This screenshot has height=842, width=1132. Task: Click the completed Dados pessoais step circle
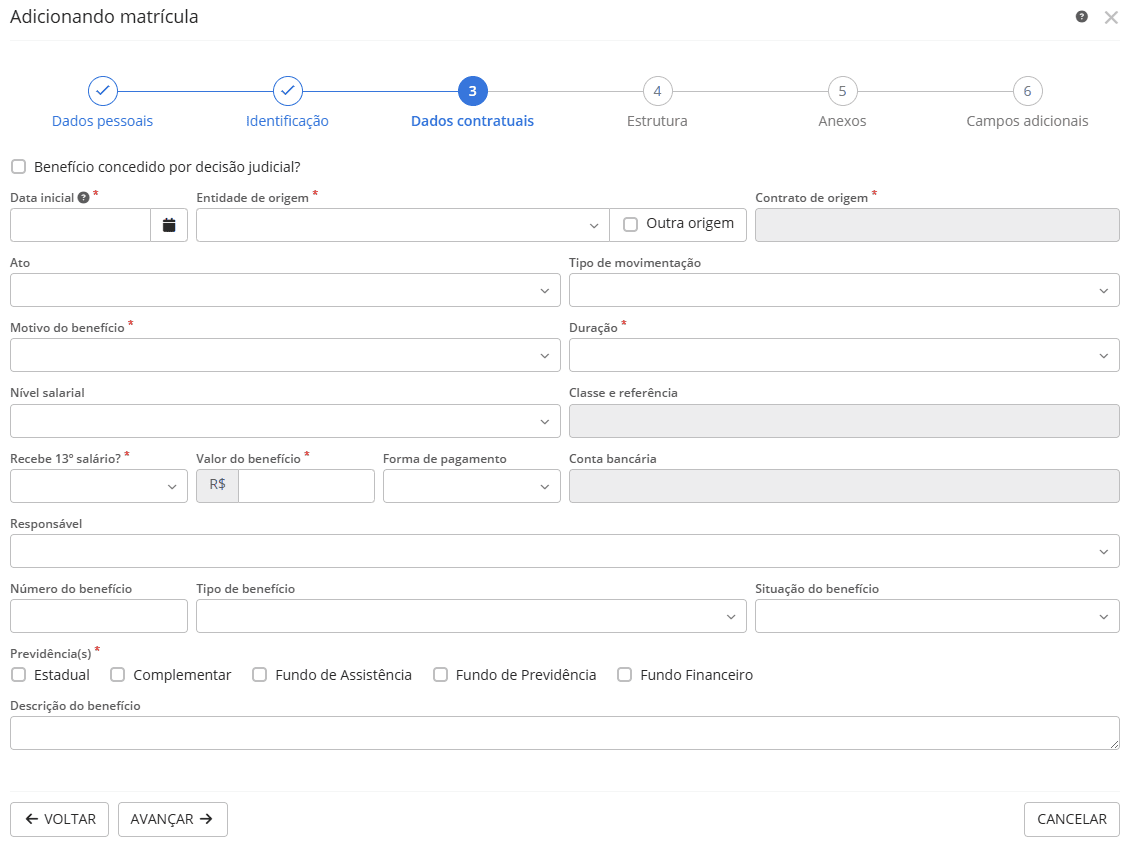pyautogui.click(x=103, y=91)
